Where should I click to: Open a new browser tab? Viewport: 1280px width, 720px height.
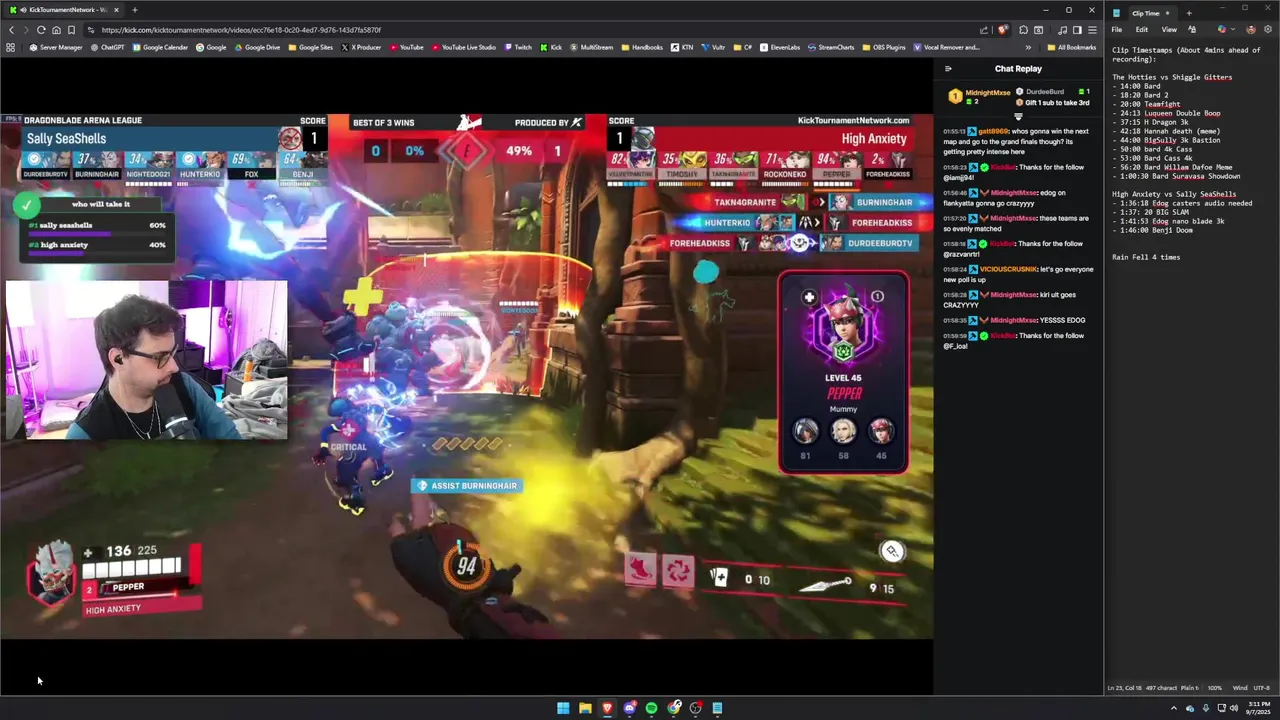[134, 10]
